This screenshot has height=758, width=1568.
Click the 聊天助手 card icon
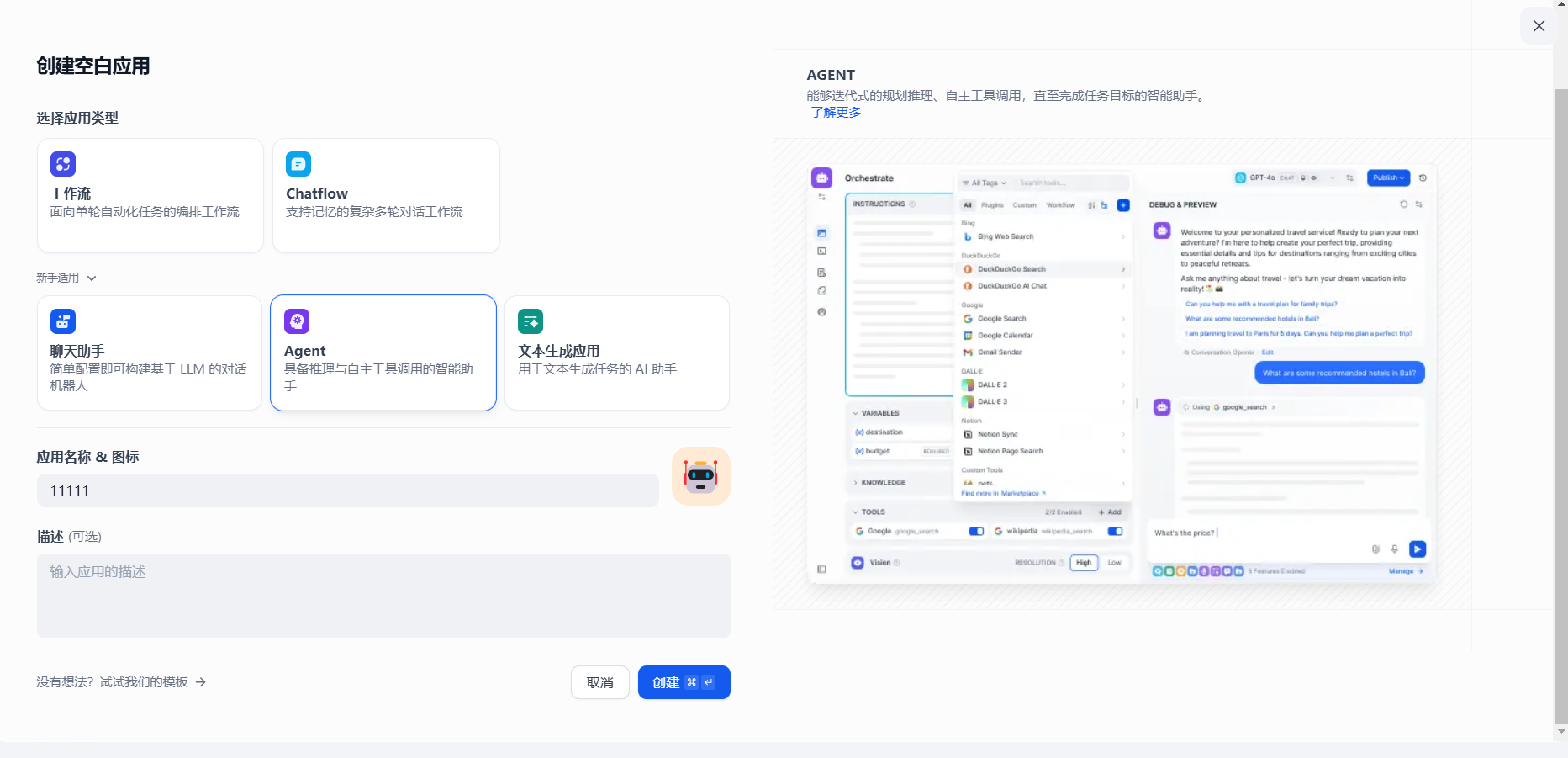[x=62, y=321]
